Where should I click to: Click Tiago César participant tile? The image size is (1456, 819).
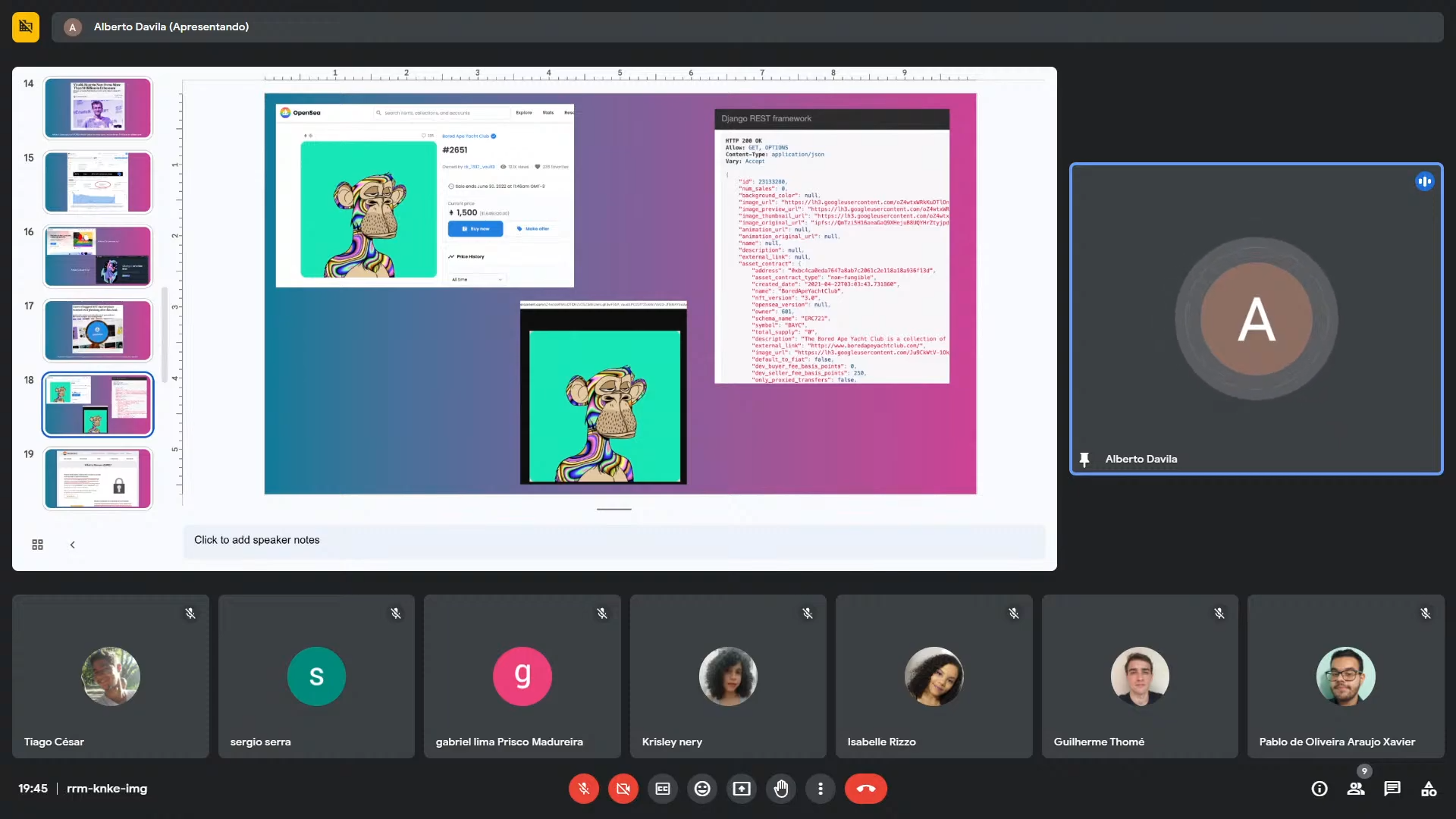click(111, 676)
